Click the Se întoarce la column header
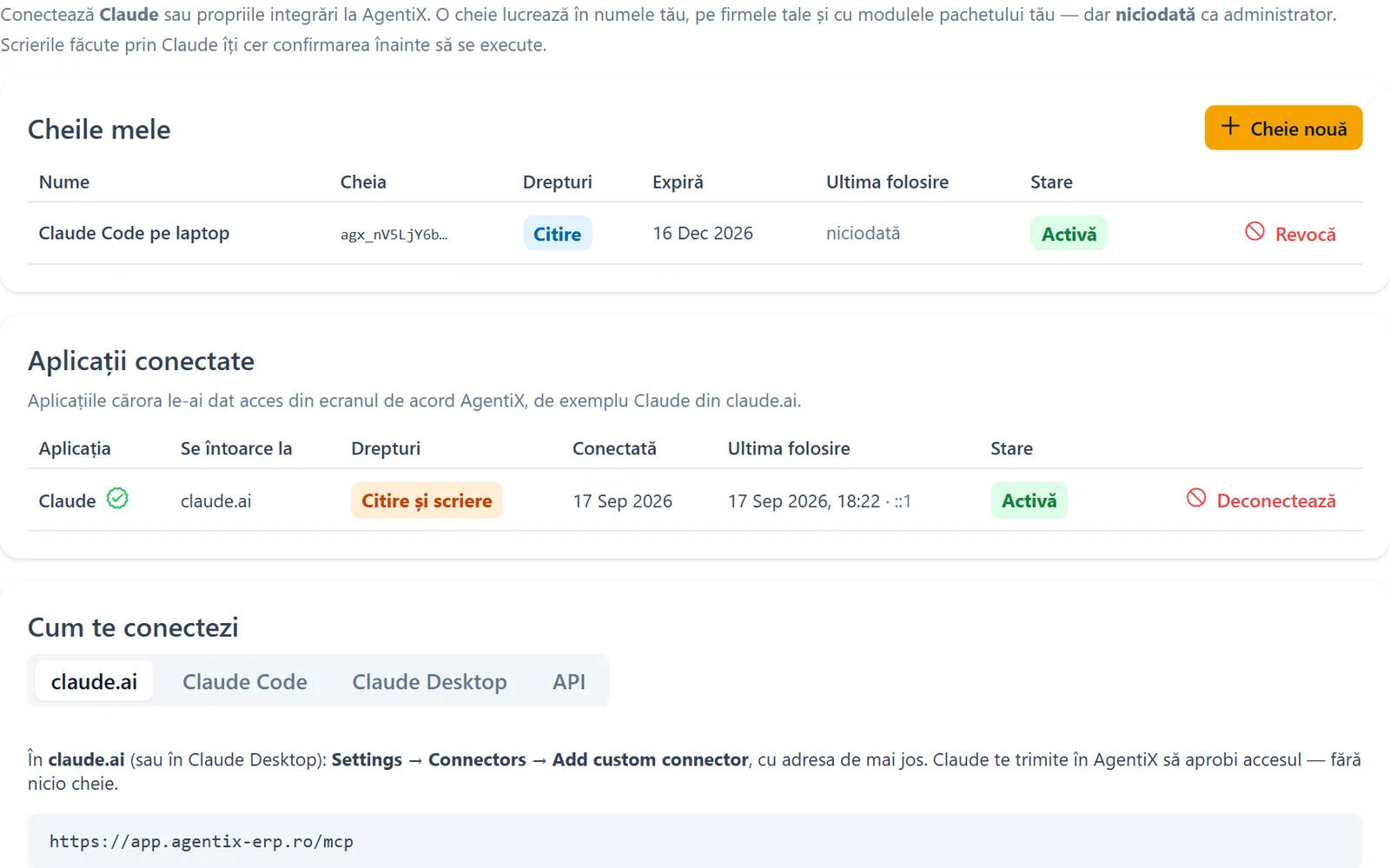This screenshot has width=1390, height=868. coord(236,448)
